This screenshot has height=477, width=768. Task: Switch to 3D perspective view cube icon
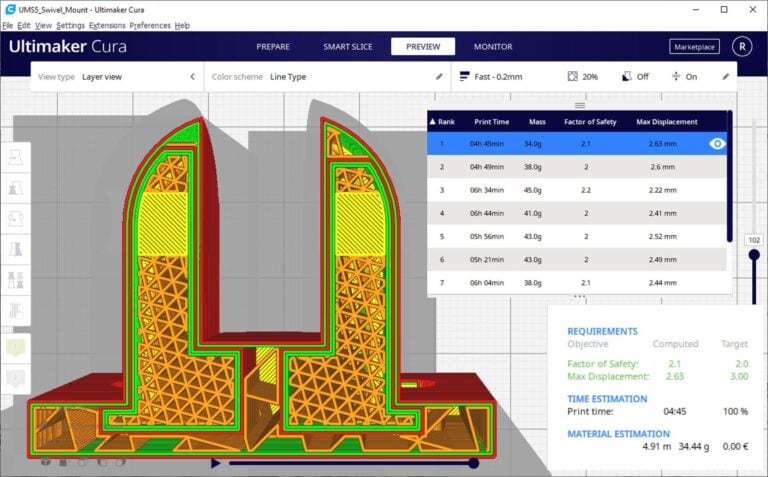point(45,461)
